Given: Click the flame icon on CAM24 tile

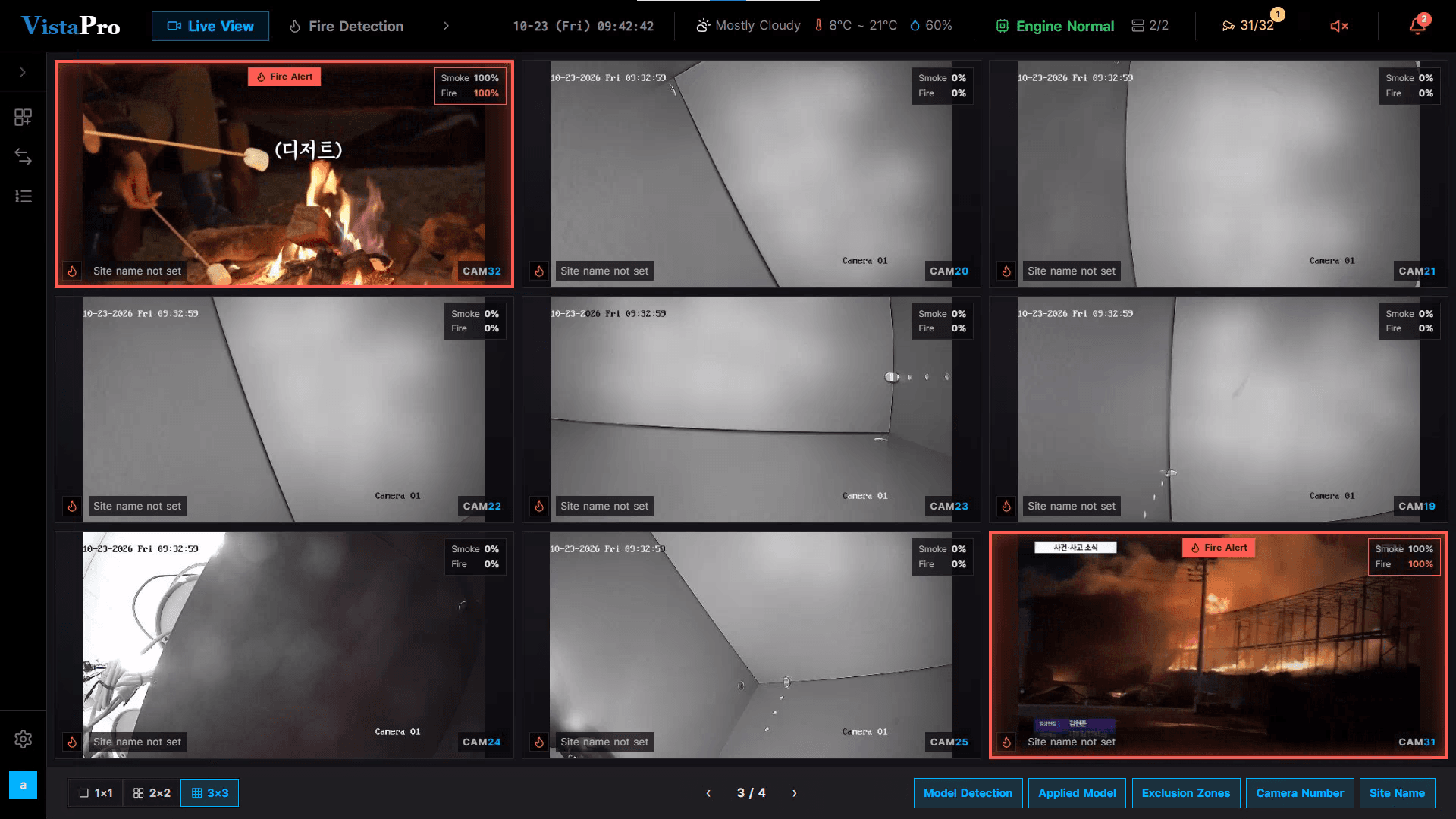Looking at the screenshot, I should [72, 742].
